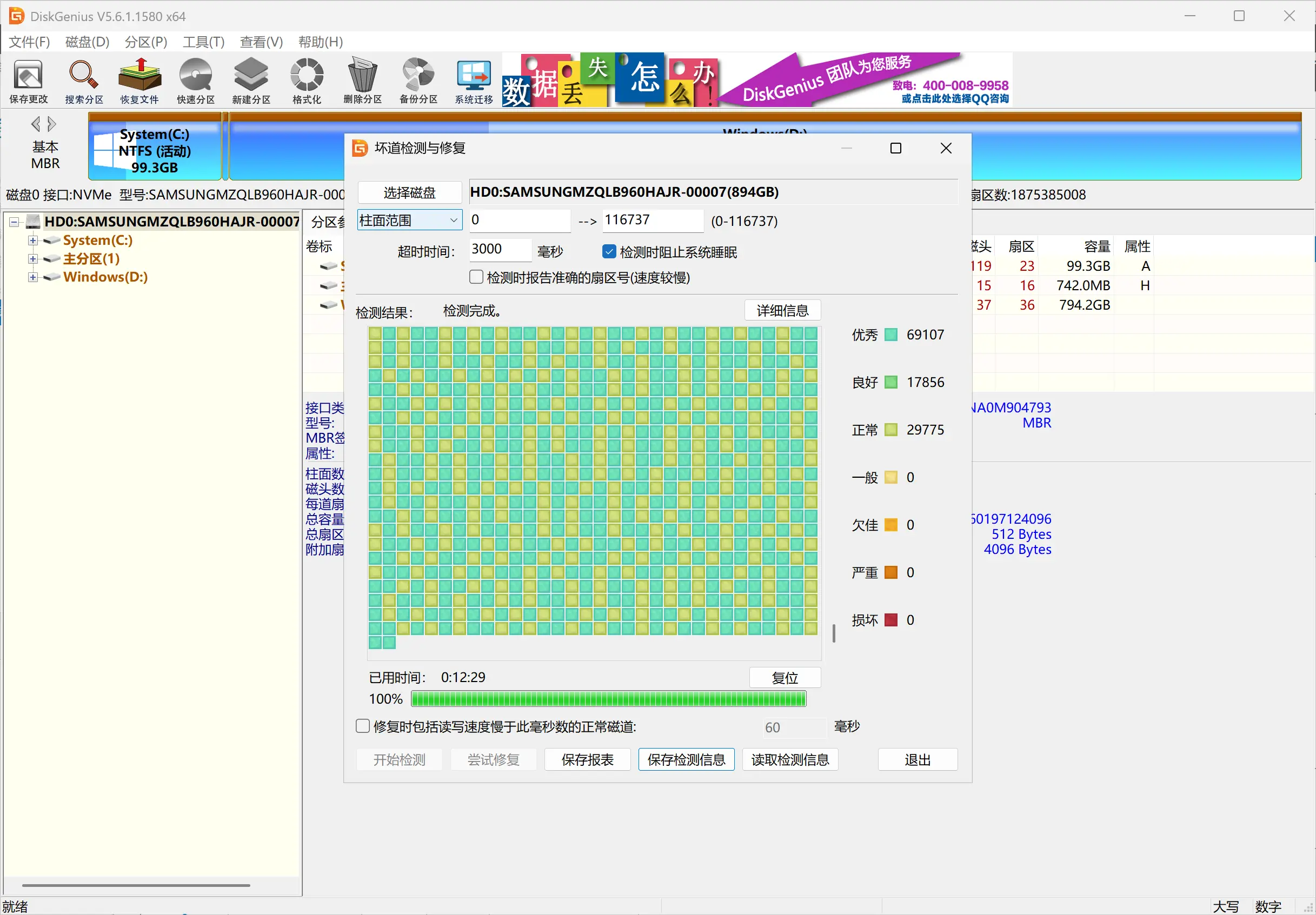Screen dimensions: 1316x915
Task: Open the Backup Partition (备份分区) tool
Action: 418,81
